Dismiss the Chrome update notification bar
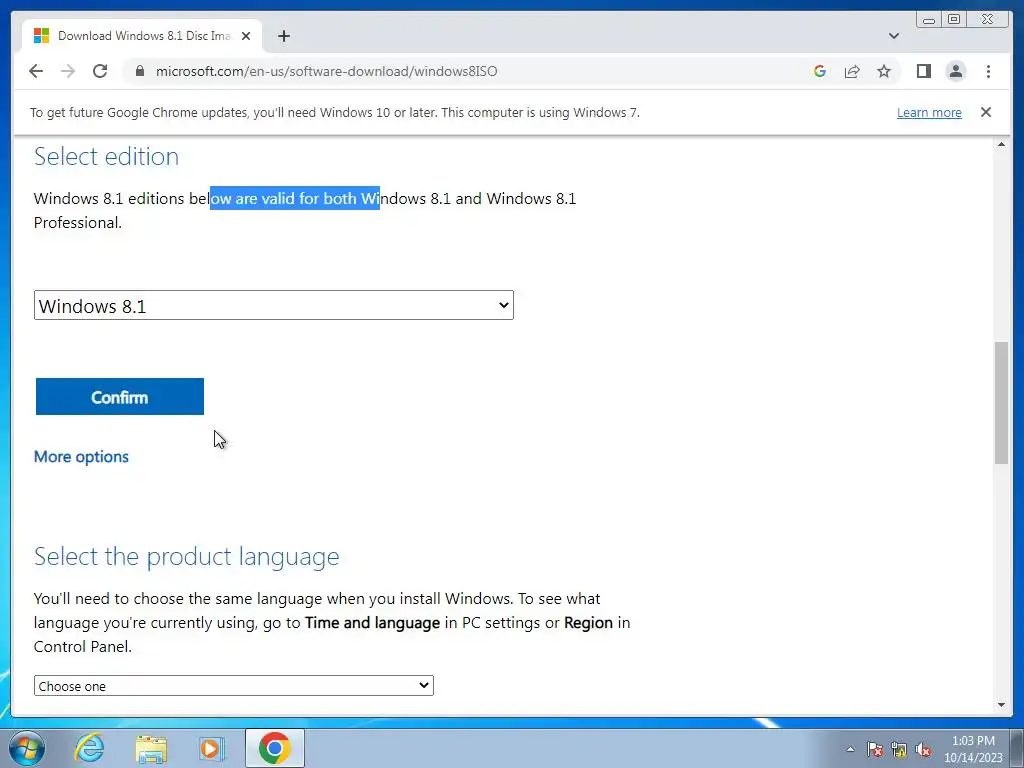The height and width of the screenshot is (768, 1024). (x=985, y=112)
